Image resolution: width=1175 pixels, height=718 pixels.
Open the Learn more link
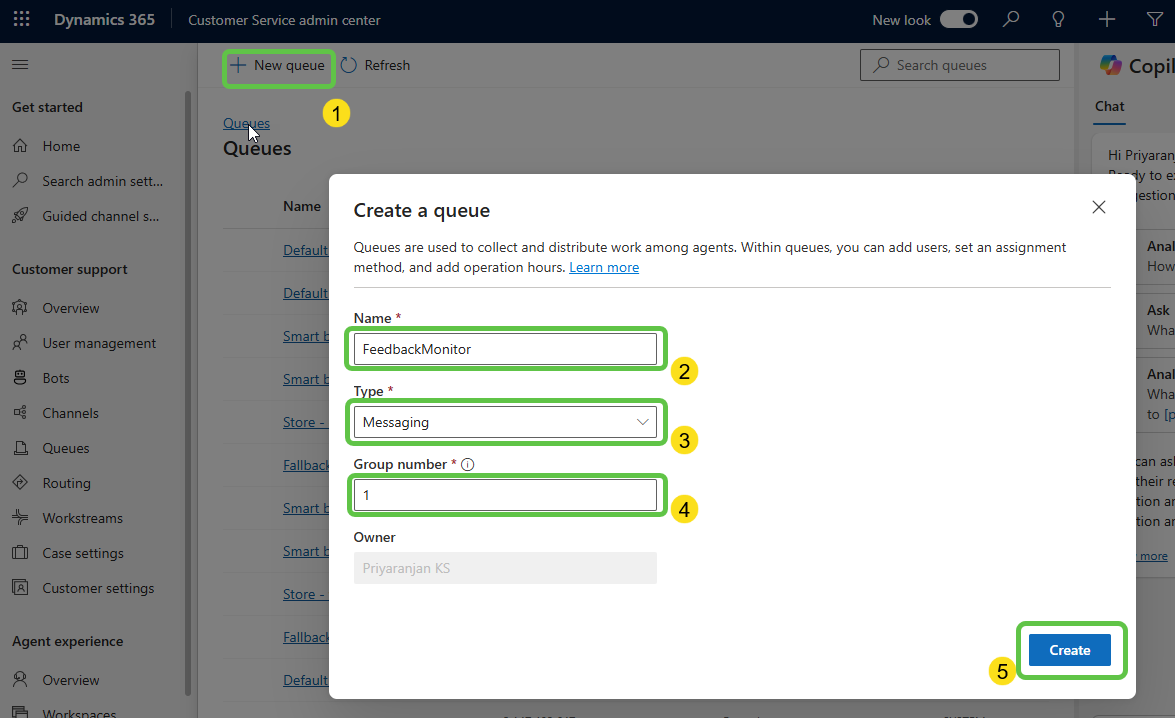coord(604,267)
